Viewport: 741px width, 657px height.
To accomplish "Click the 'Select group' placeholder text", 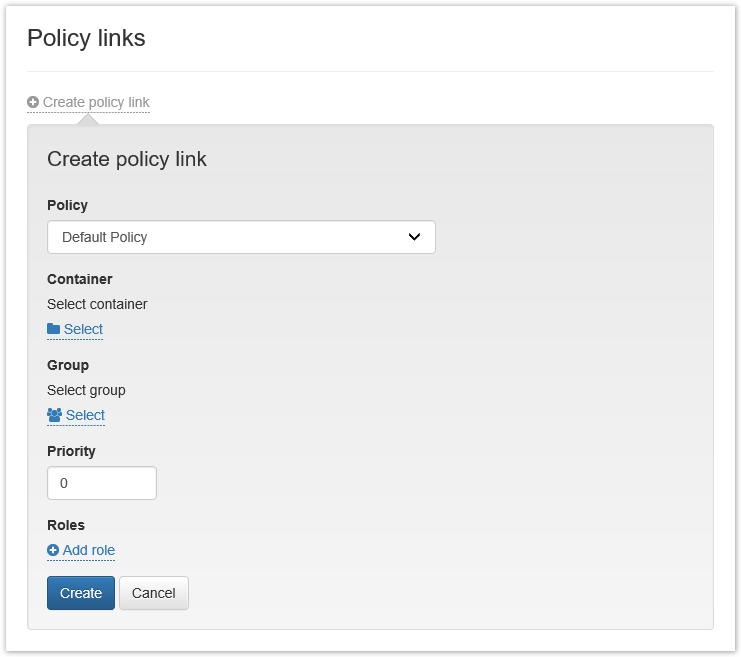I will pos(86,390).
